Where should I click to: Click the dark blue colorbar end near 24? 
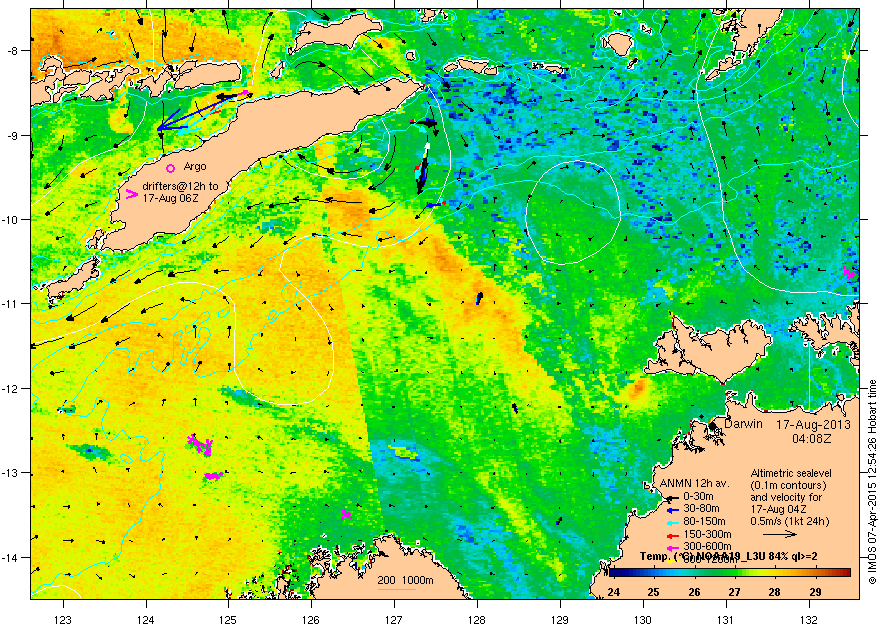[x=615, y=573]
